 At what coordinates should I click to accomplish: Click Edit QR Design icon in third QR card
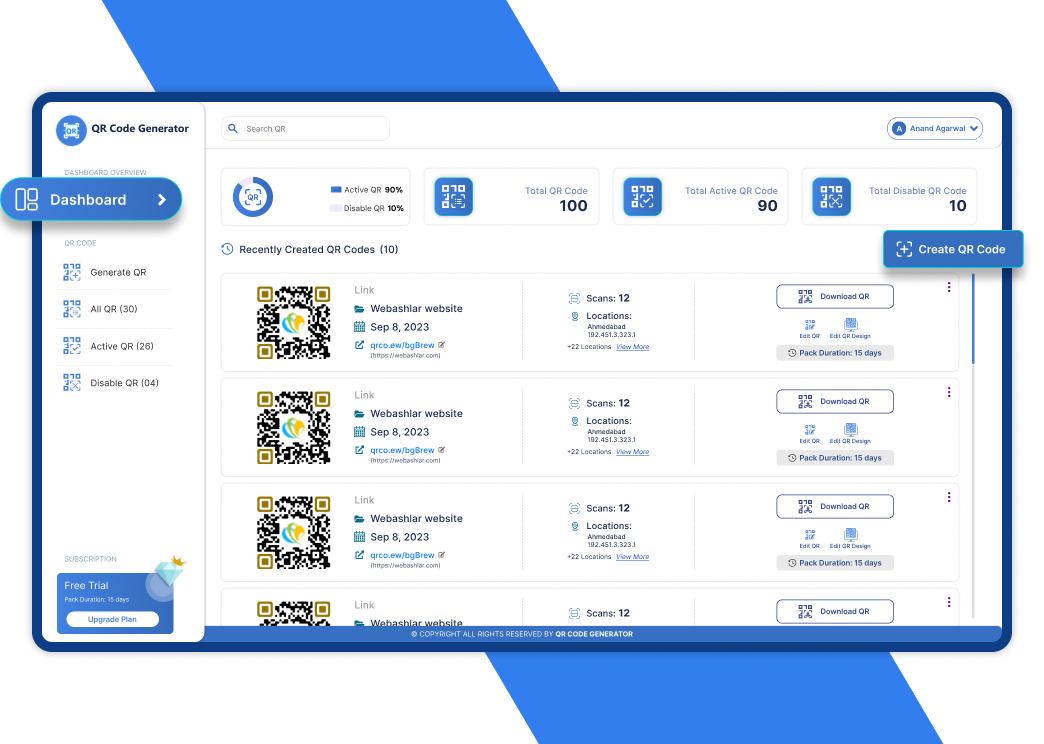coord(850,534)
